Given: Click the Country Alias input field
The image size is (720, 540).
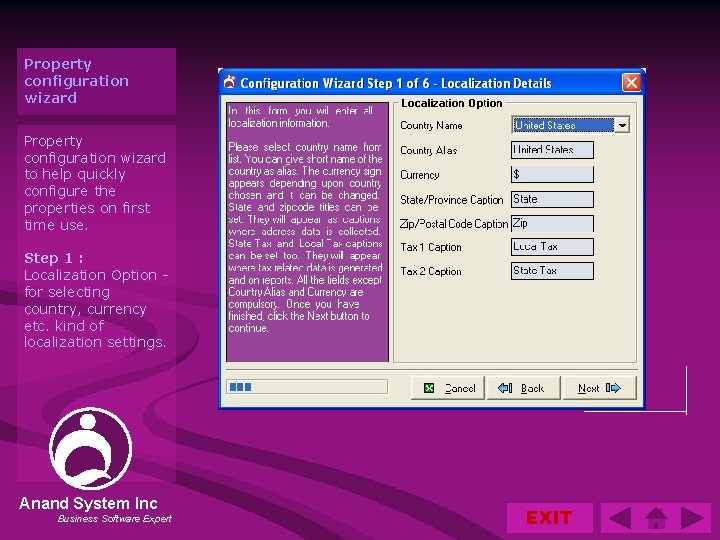Looking at the screenshot, I should 552,150.
